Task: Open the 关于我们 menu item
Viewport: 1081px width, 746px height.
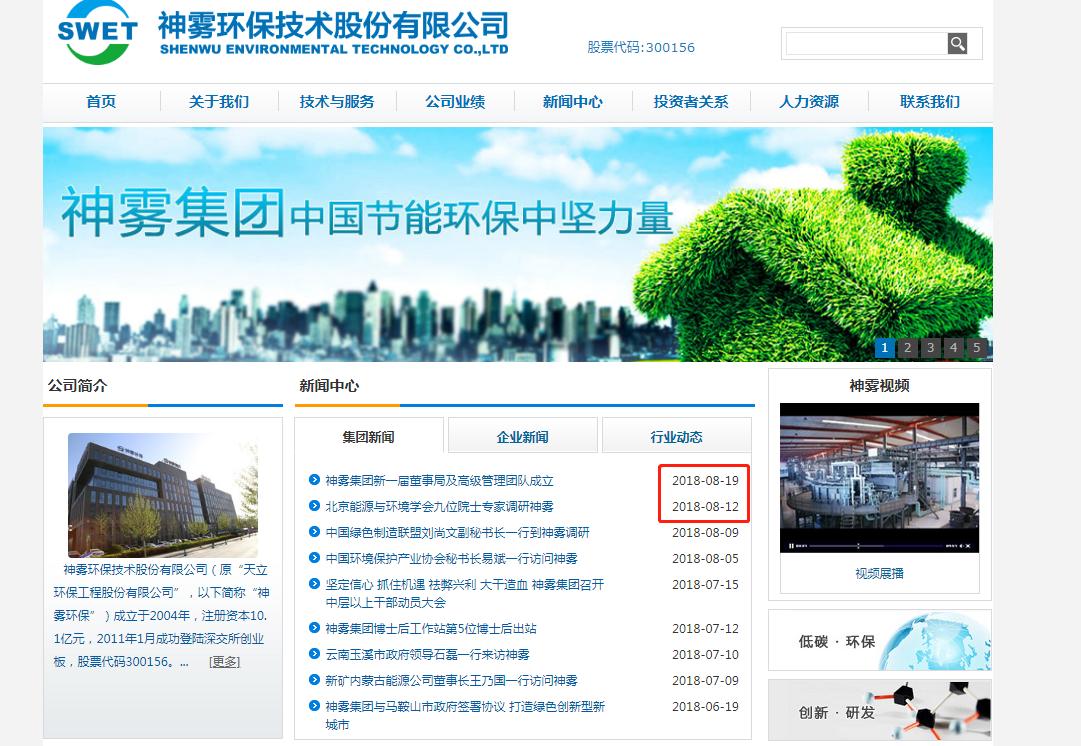Action: (x=219, y=102)
